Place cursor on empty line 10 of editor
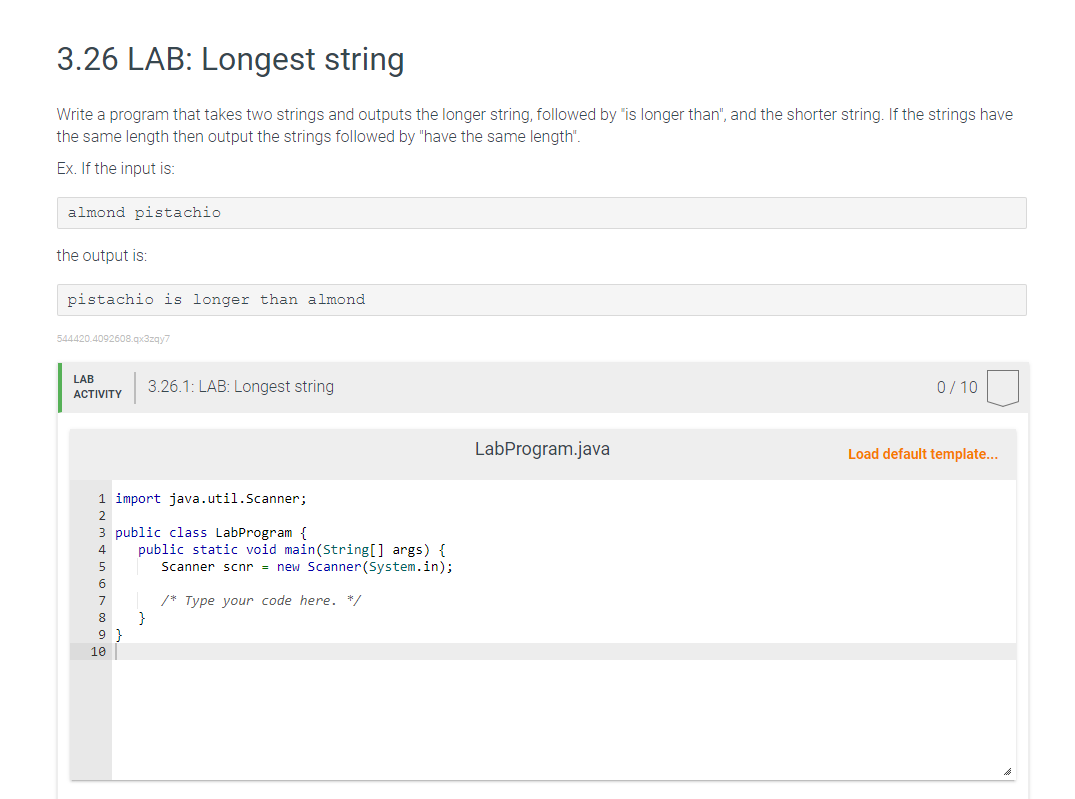The width and height of the screenshot is (1075, 799). coord(564,652)
